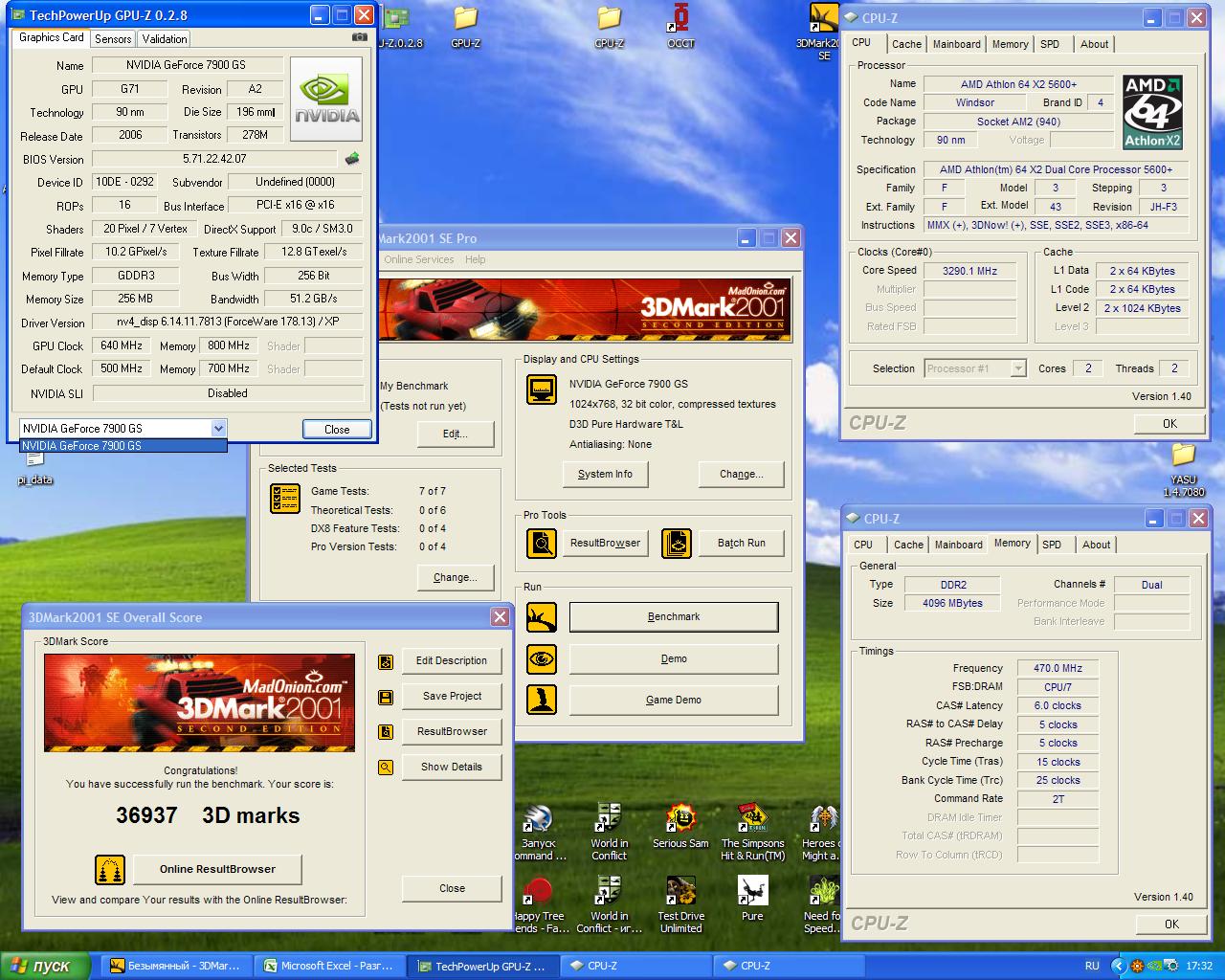
Task: Click the Batch Run icon in Pro Tools
Action: (677, 544)
